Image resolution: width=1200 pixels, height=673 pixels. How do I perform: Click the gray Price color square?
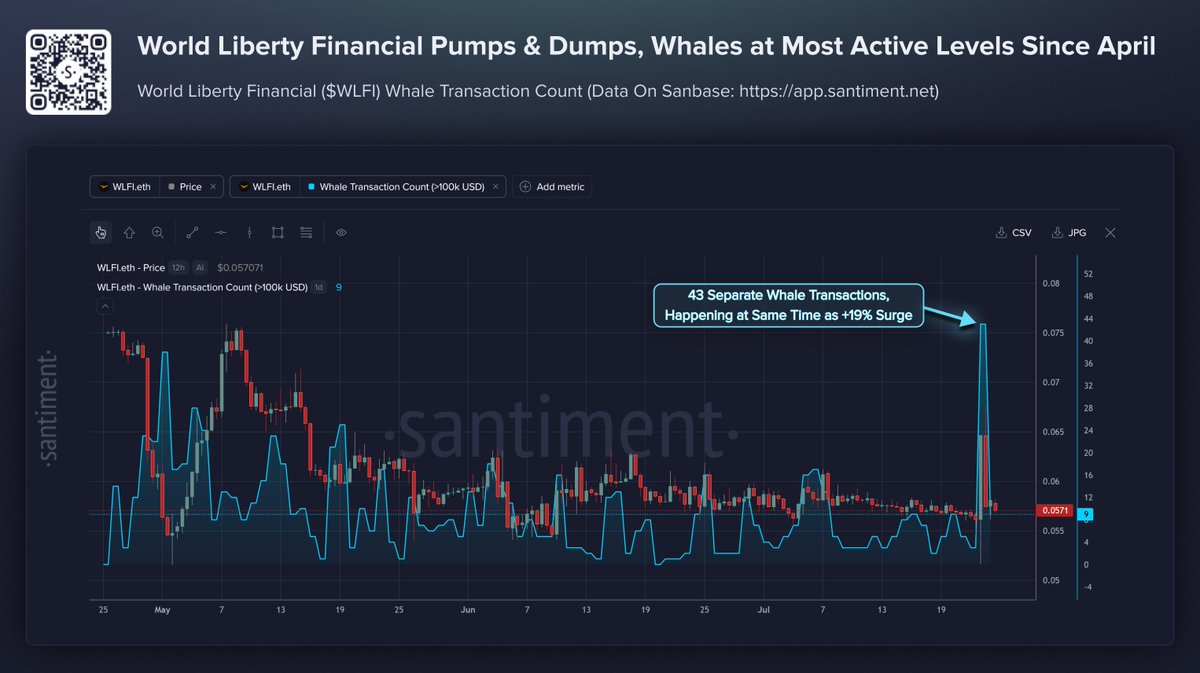pyautogui.click(x=172, y=187)
